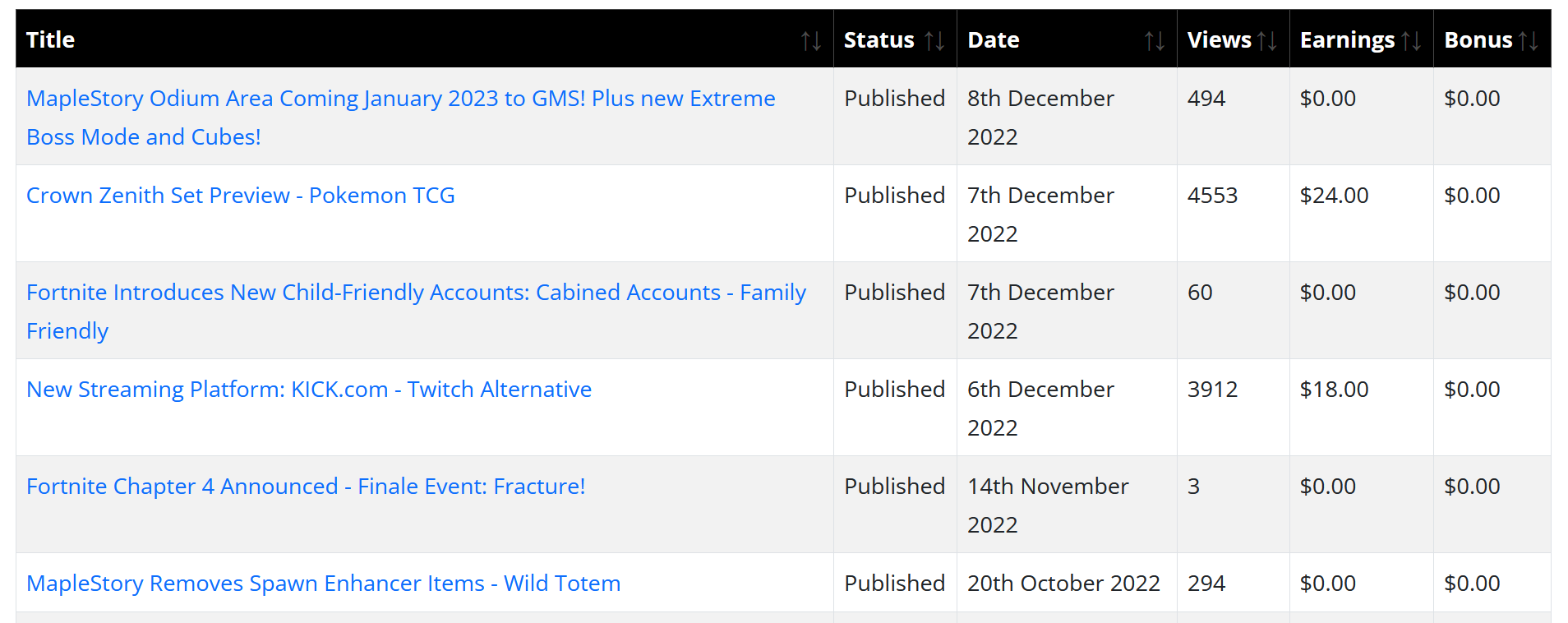Screen dimensions: 1568x623
Task: Open Fortnite Chapter 4 Announced article
Action: pyautogui.click(x=305, y=487)
